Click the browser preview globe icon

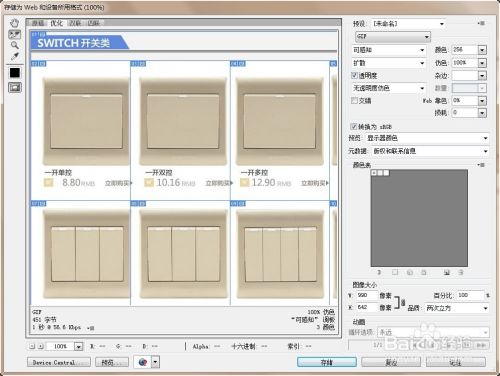143,362
